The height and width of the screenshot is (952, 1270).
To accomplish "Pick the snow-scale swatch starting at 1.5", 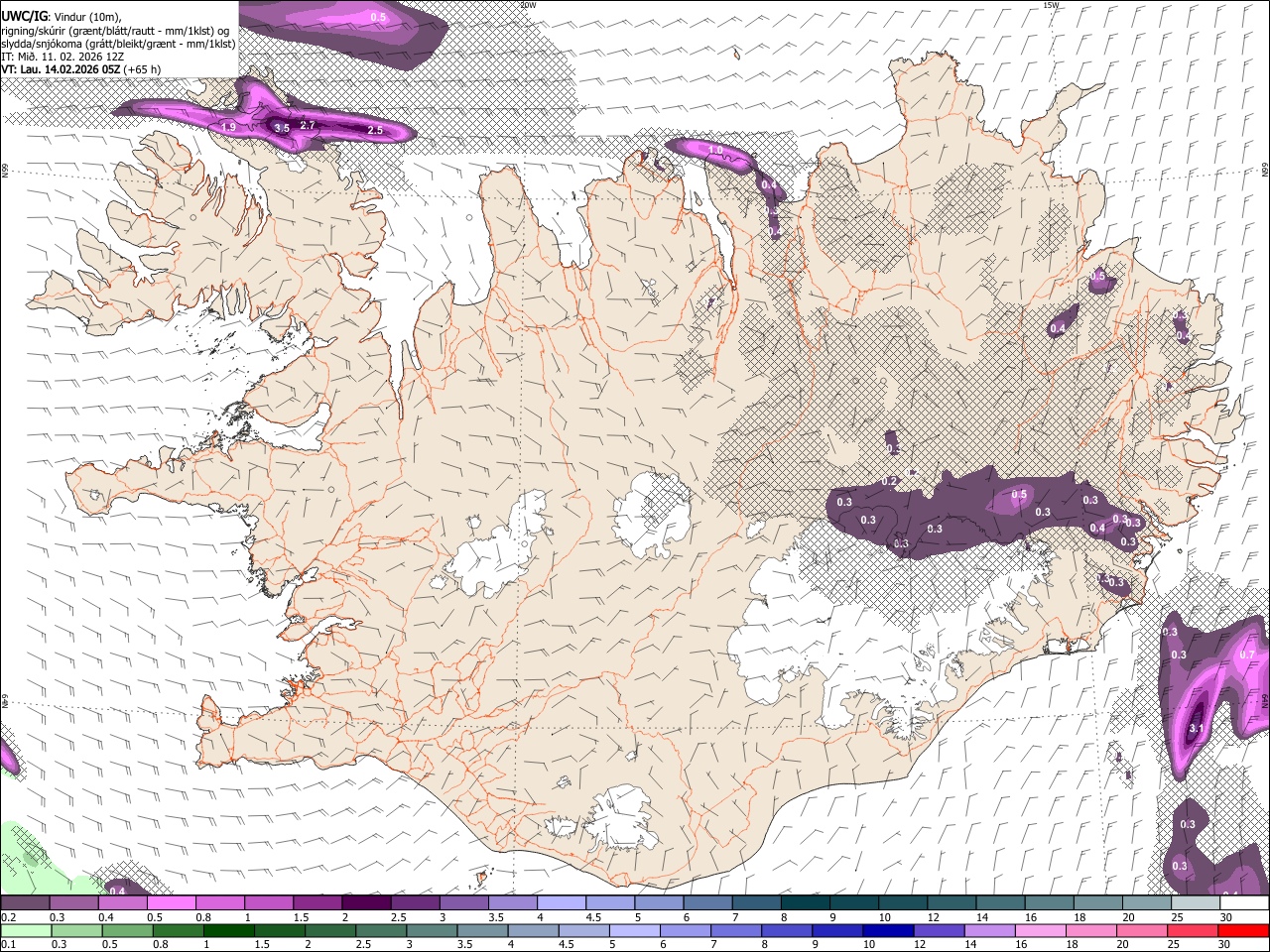I will (317, 903).
